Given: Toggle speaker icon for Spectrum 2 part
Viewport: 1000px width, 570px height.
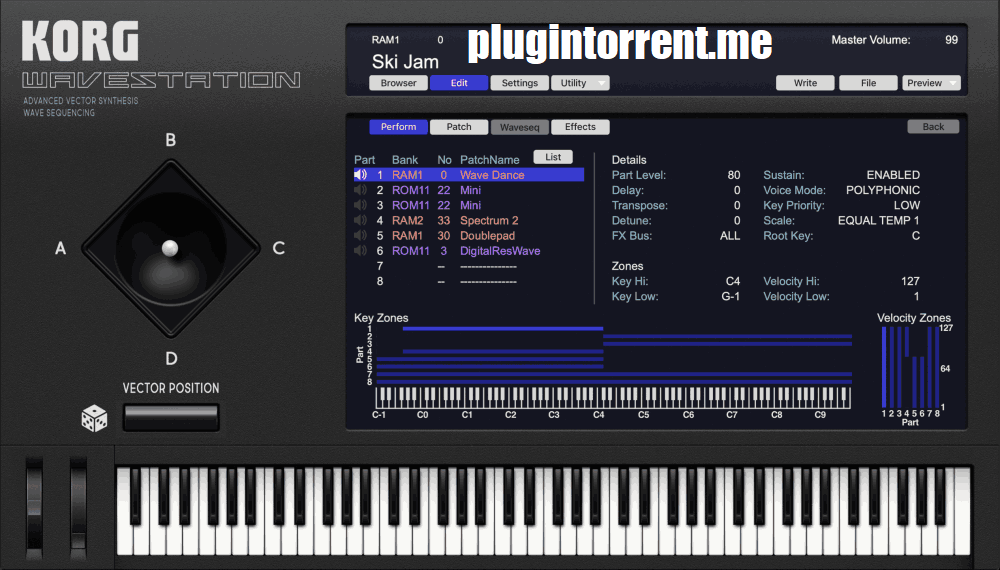Looking at the screenshot, I should click(x=361, y=221).
